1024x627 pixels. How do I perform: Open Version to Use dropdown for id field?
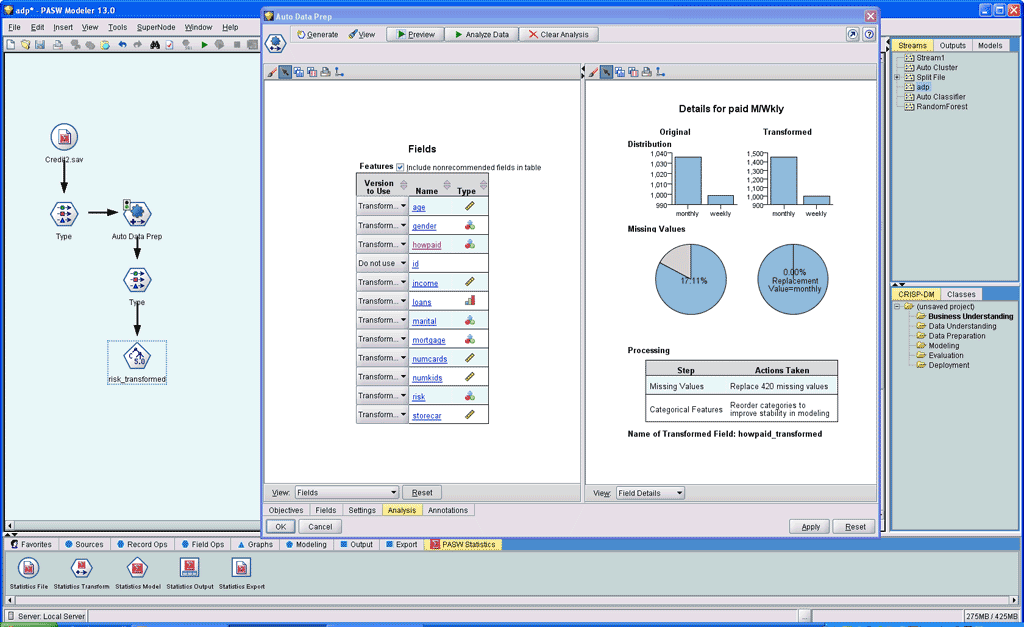[x=382, y=263]
